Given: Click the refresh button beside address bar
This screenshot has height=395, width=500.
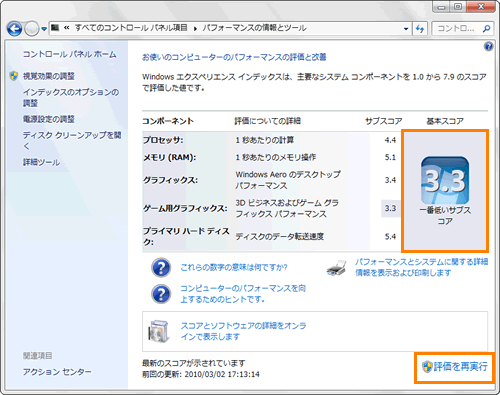Looking at the screenshot, I should coord(420,29).
